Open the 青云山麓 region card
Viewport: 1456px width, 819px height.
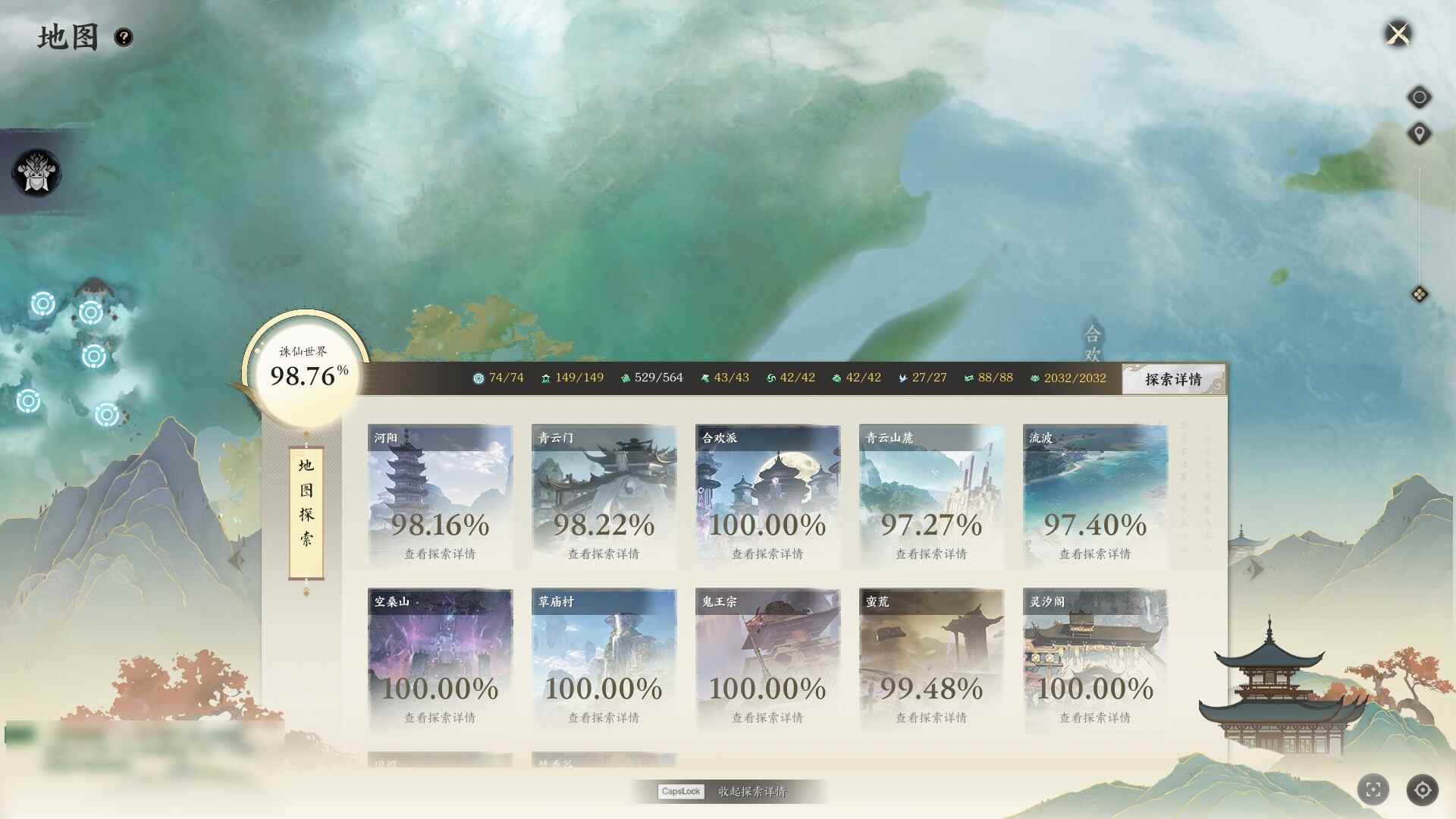[931, 496]
